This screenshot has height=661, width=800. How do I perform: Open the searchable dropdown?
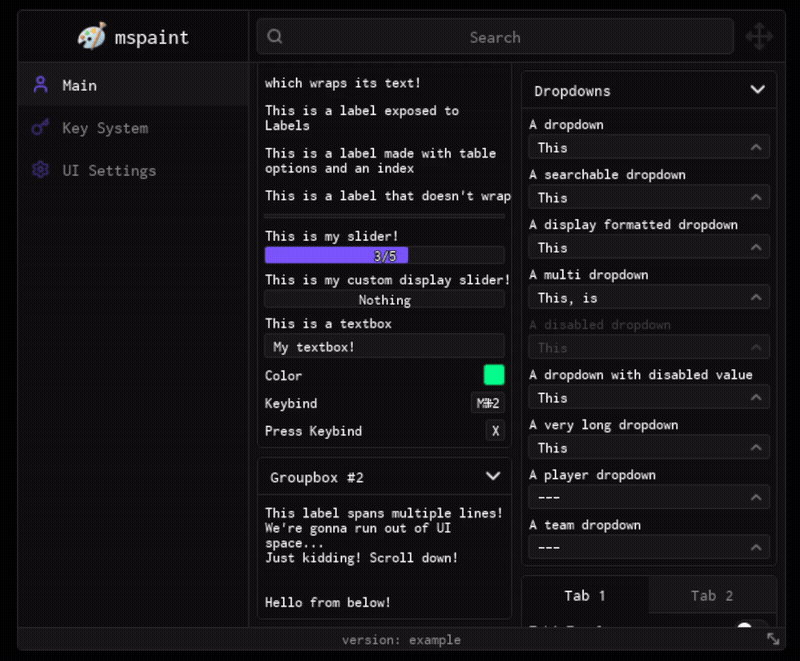click(649, 197)
